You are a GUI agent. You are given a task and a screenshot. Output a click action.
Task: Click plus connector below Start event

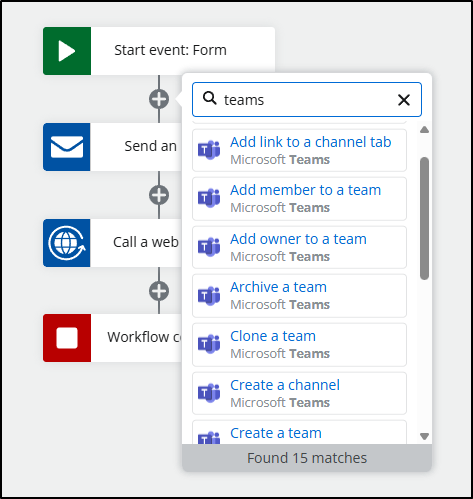coord(159,99)
